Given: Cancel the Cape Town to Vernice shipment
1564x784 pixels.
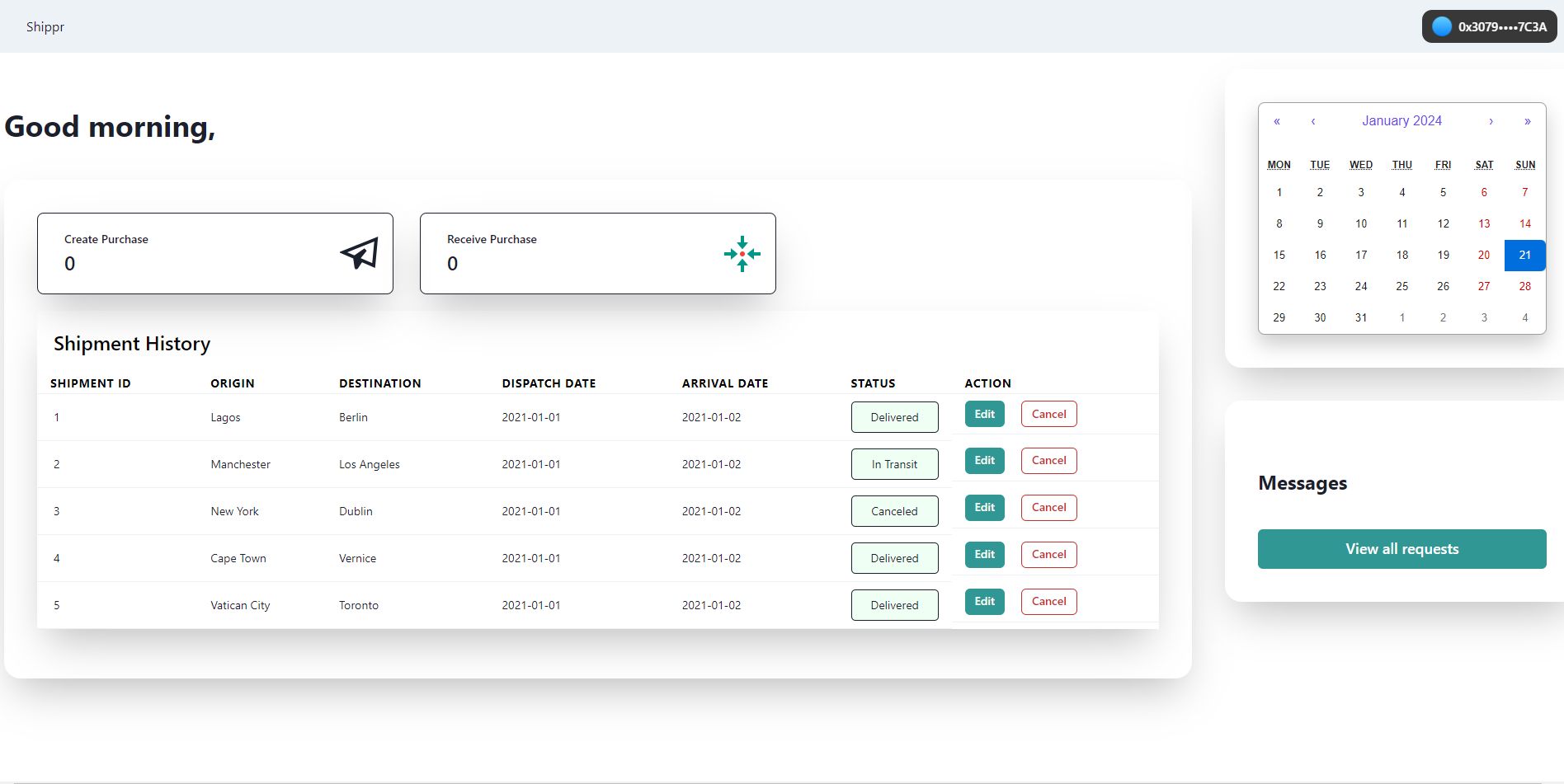Looking at the screenshot, I should coord(1049,554).
